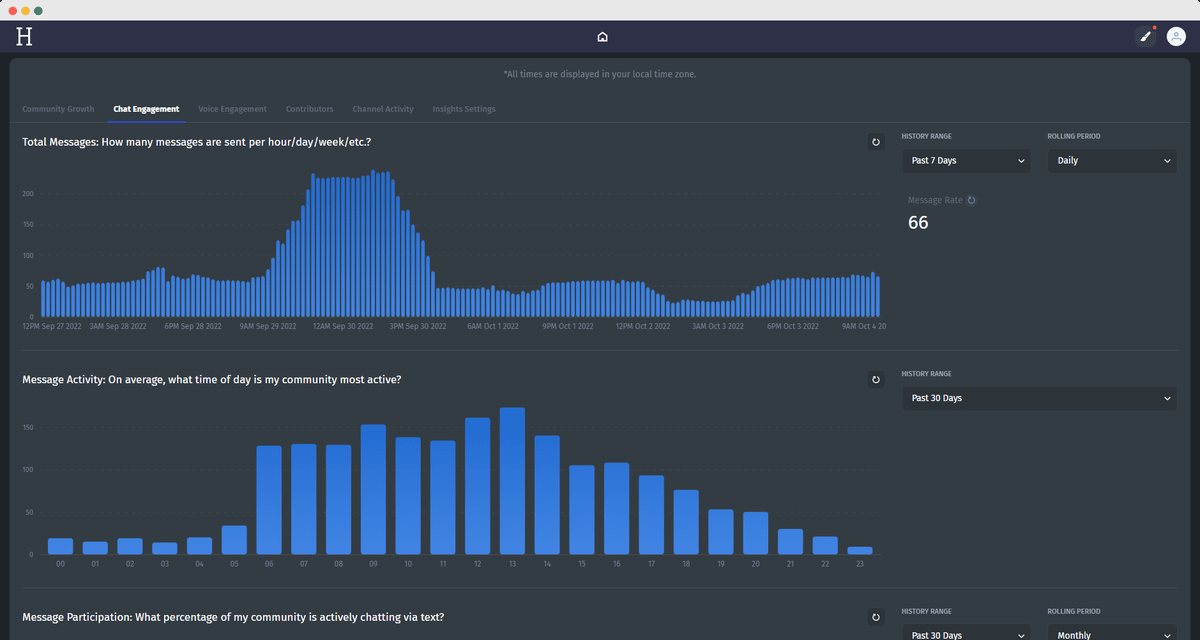Open the Voice Engagement tab
The width and height of the screenshot is (1200, 640).
pos(232,109)
